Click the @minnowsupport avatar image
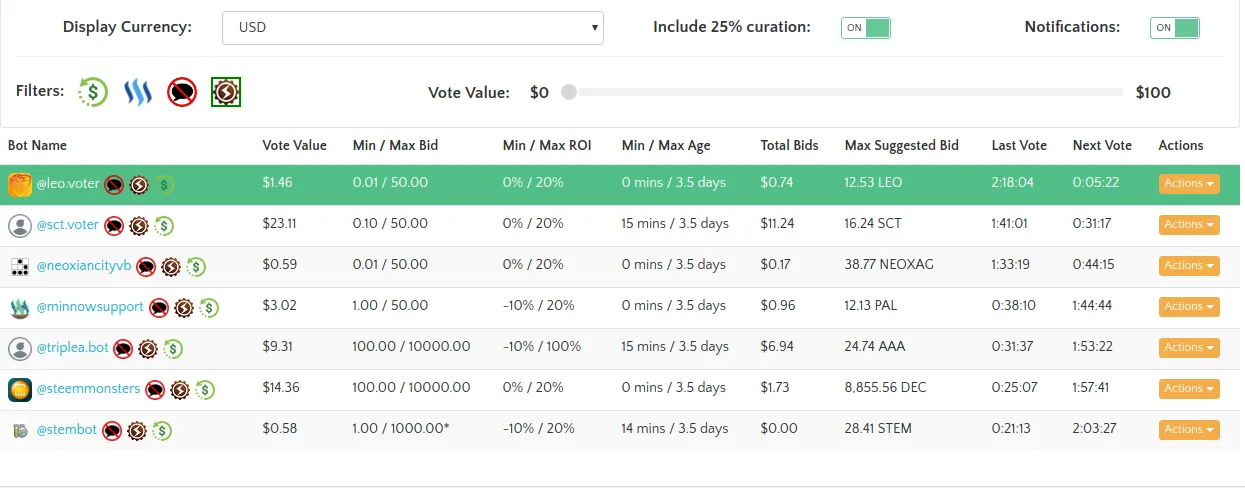Viewport: 1245px width, 488px height. tap(20, 307)
